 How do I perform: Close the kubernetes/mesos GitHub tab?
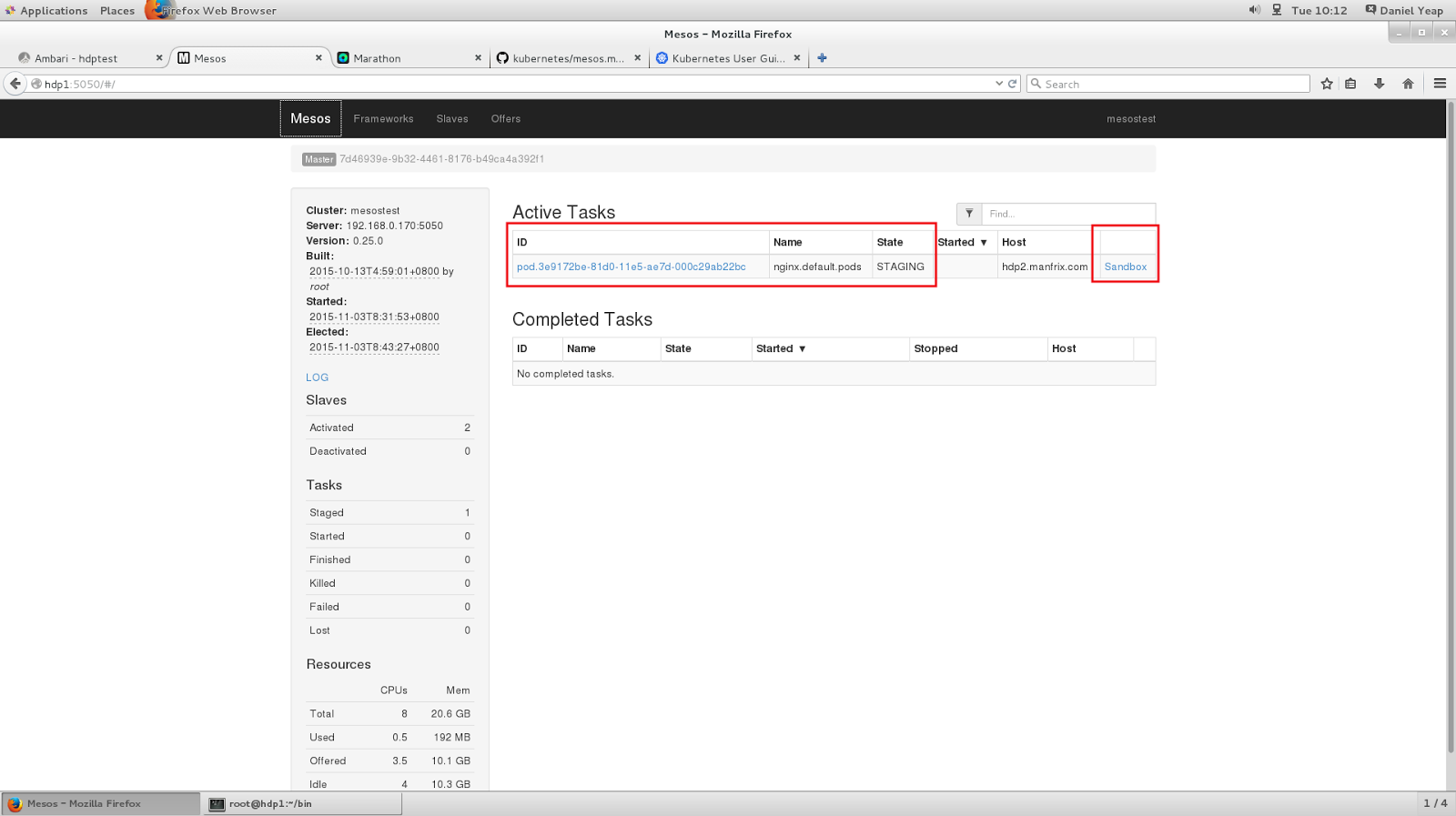637,58
